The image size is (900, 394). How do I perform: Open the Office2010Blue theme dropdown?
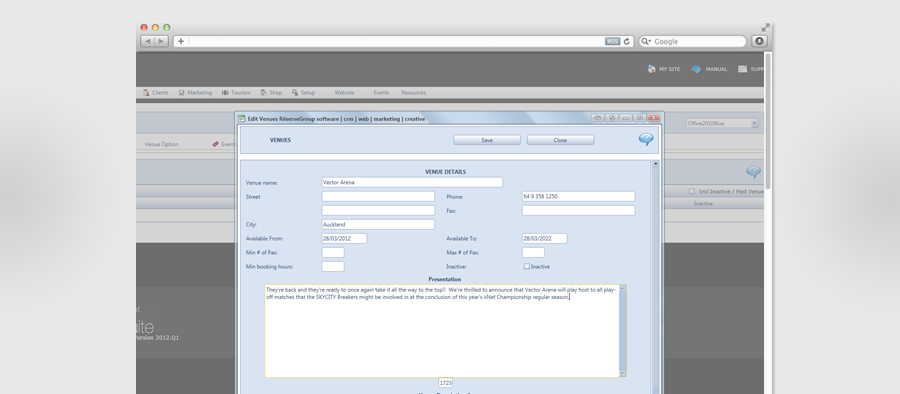click(754, 123)
